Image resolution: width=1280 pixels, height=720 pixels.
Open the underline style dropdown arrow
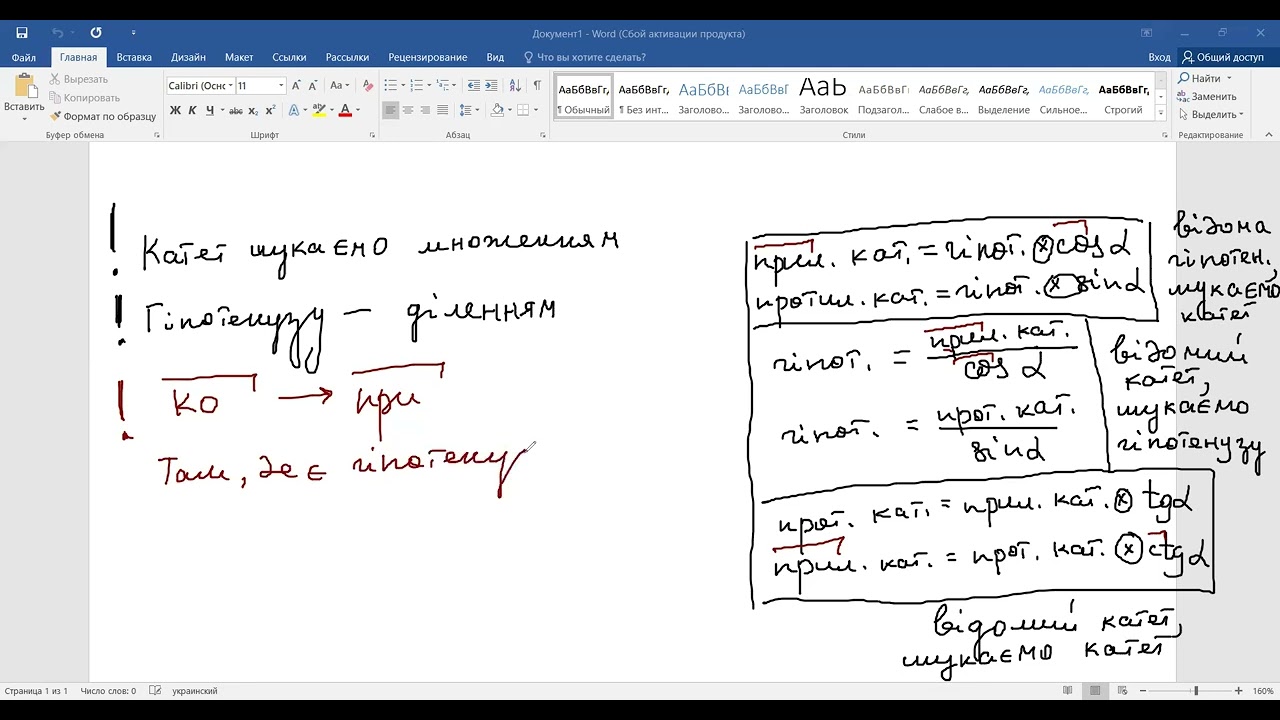point(221,110)
